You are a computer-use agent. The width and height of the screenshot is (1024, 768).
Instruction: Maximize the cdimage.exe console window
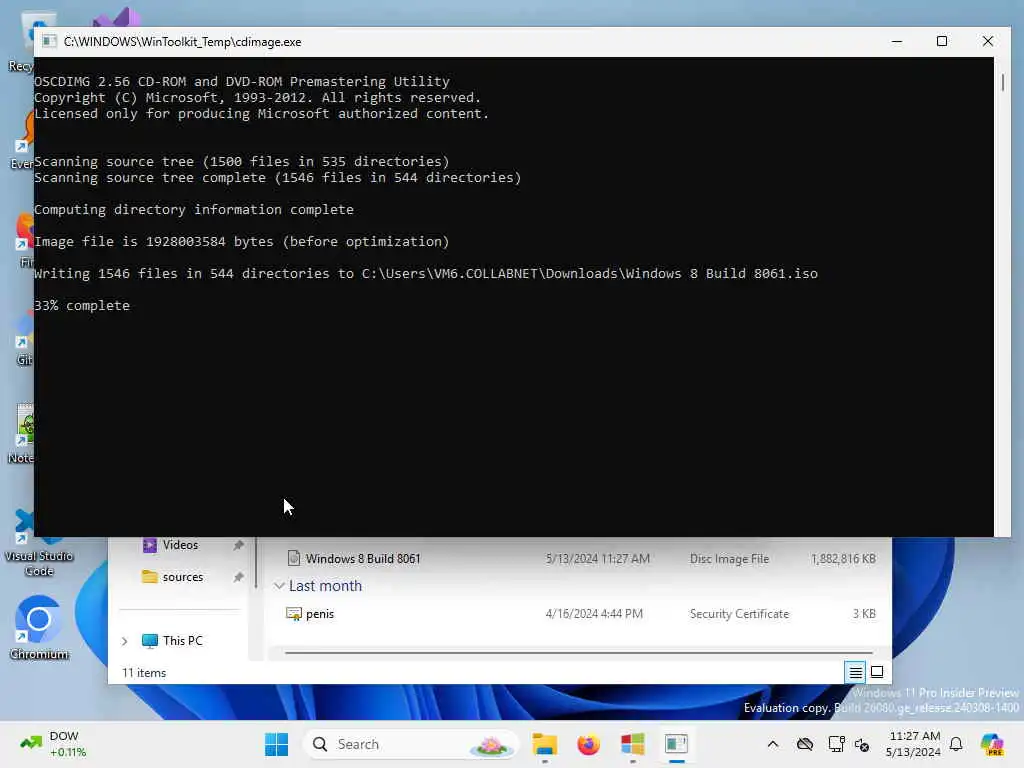coord(942,41)
